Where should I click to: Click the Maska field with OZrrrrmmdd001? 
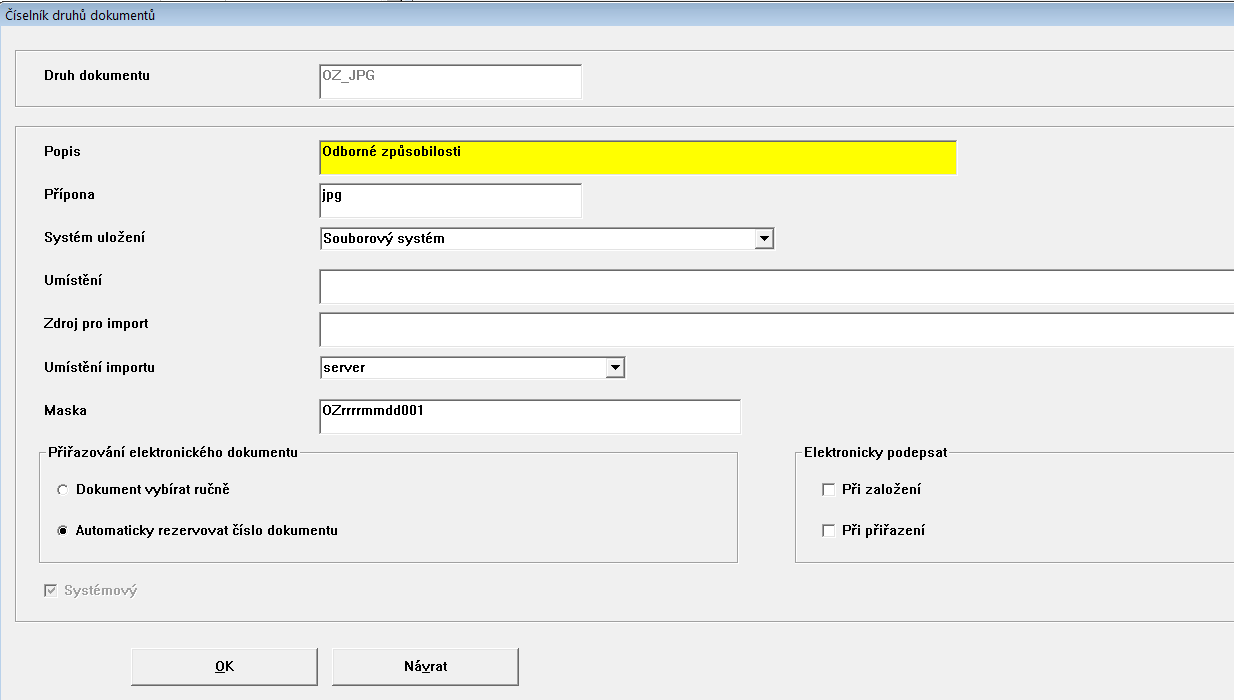529,416
